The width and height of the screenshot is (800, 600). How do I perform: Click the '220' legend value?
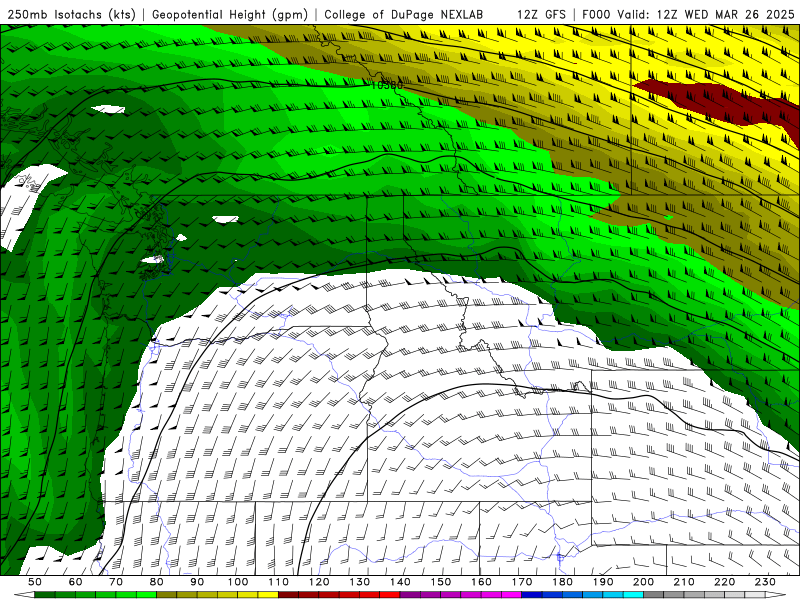point(724,582)
